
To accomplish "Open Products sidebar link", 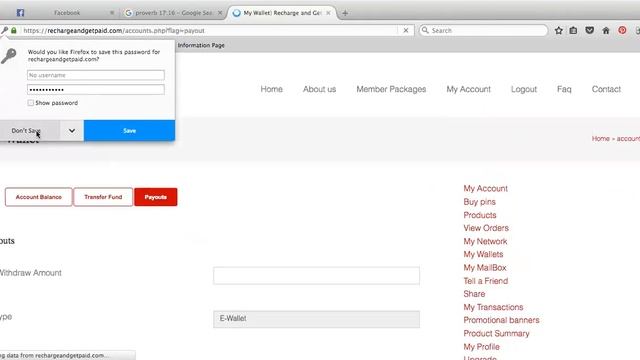I will [480, 215].
